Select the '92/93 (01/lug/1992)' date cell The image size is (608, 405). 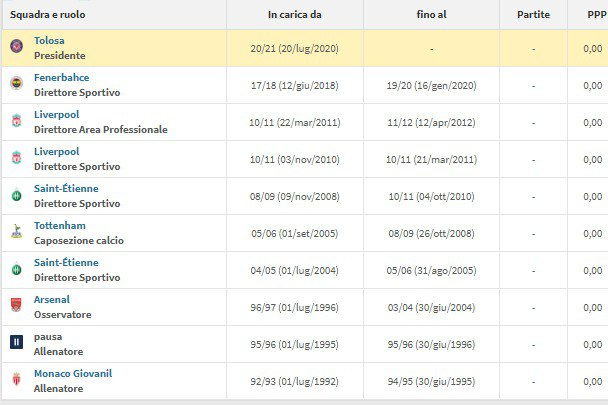pyautogui.click(x=294, y=382)
